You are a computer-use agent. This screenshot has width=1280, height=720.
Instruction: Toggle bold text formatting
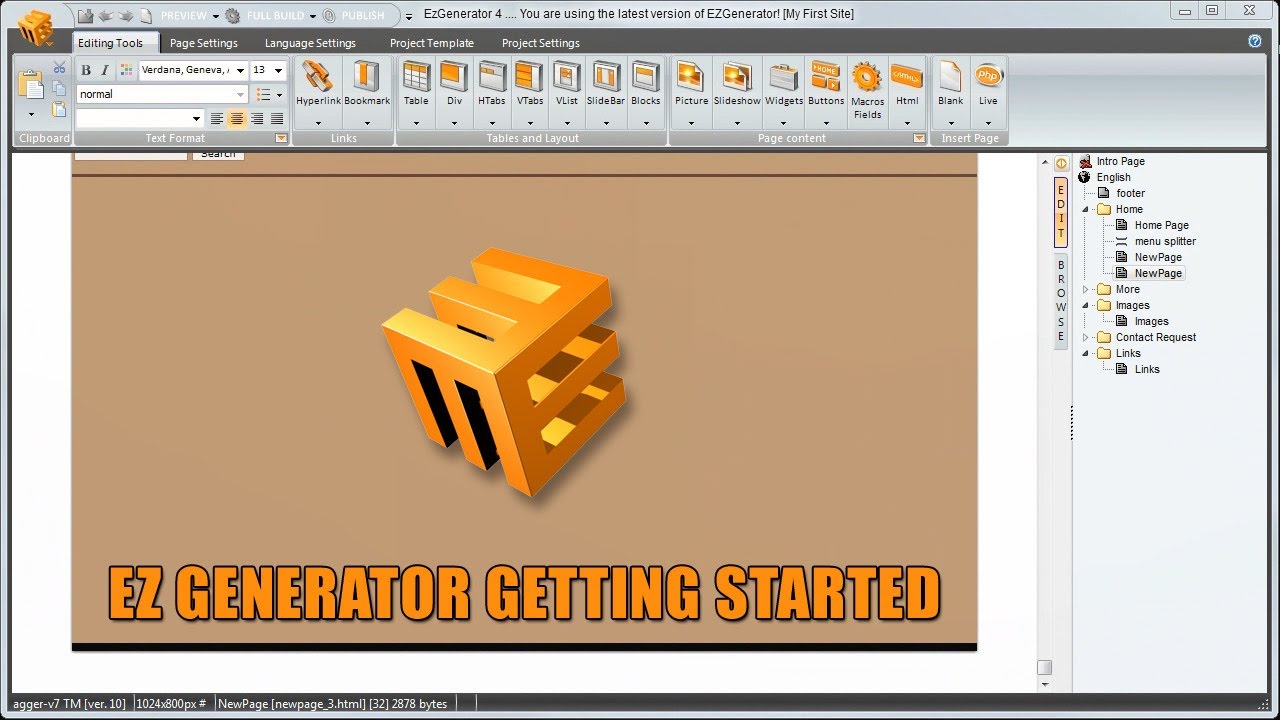86,70
